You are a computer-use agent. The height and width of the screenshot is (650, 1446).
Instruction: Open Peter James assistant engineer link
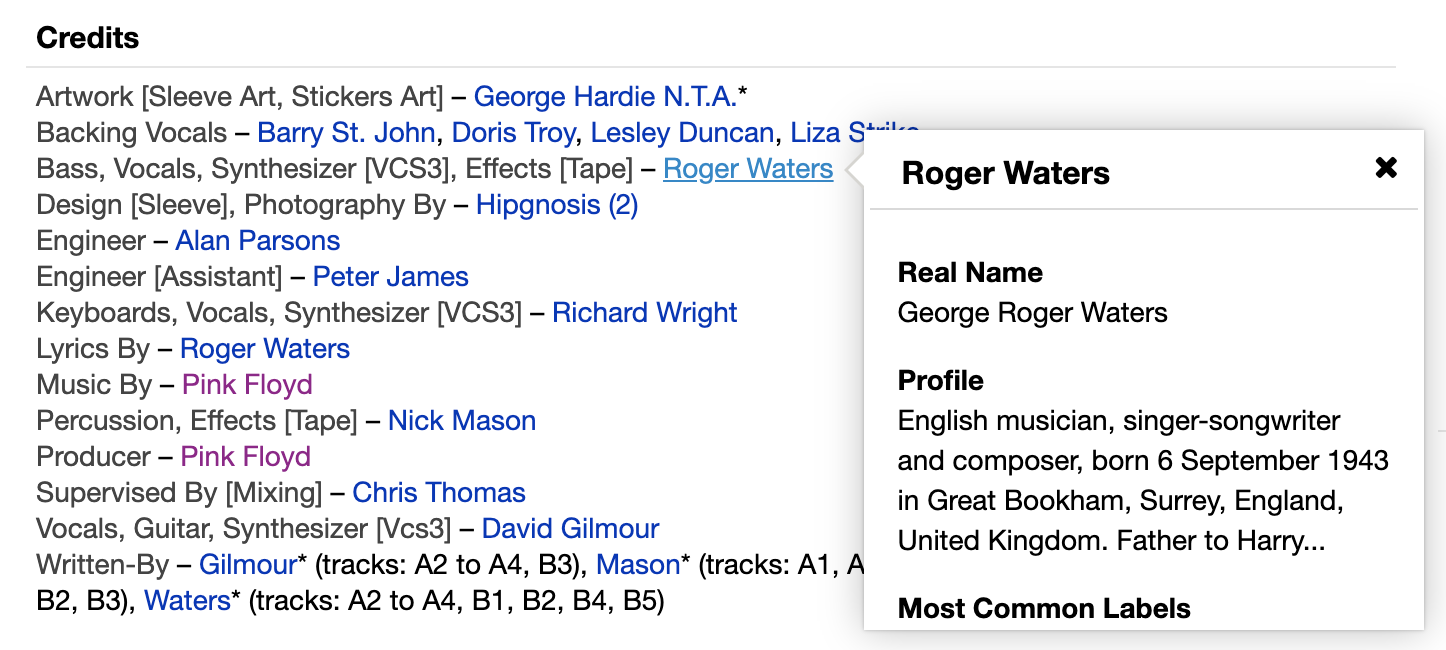point(390,277)
